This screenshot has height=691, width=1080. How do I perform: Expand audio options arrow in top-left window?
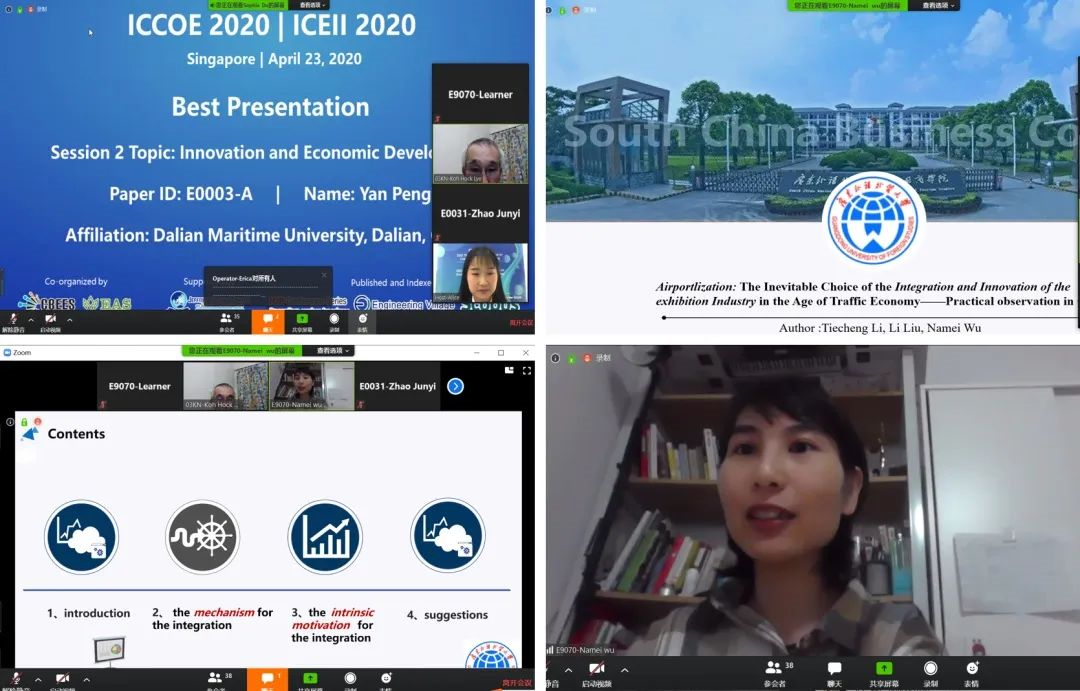30,320
